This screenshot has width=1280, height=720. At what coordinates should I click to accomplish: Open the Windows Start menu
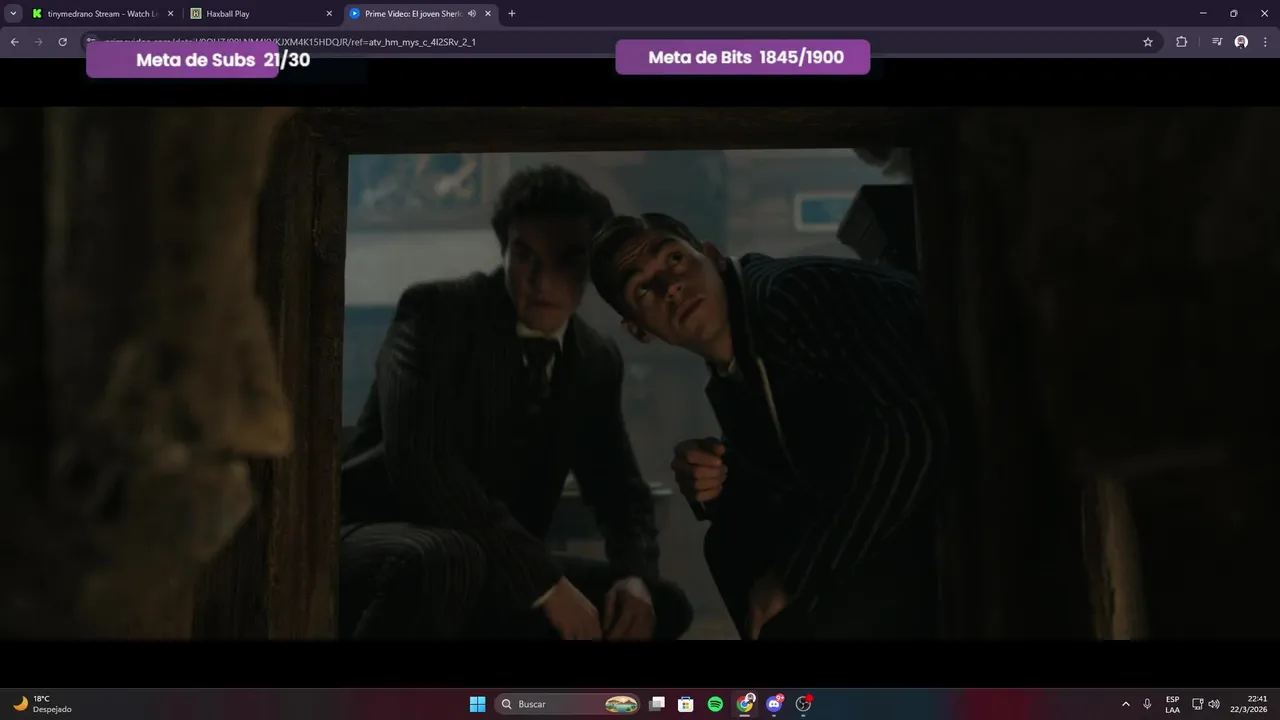pyautogui.click(x=478, y=704)
